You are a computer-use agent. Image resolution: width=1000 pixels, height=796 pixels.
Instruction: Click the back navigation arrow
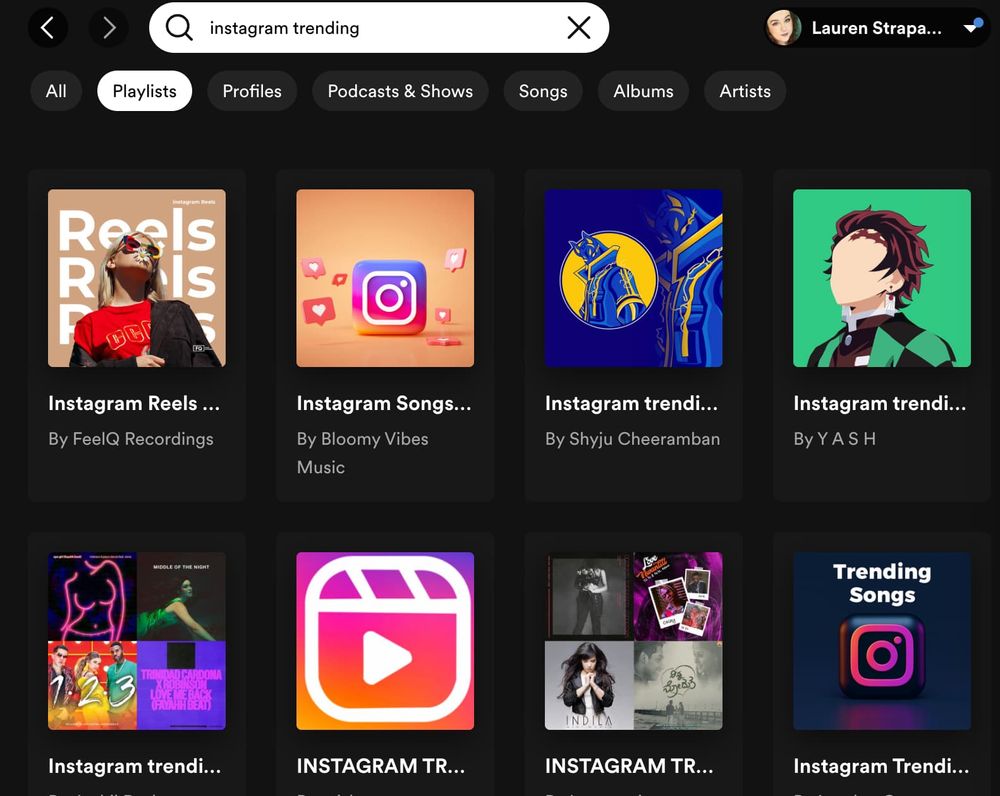pyautogui.click(x=48, y=27)
